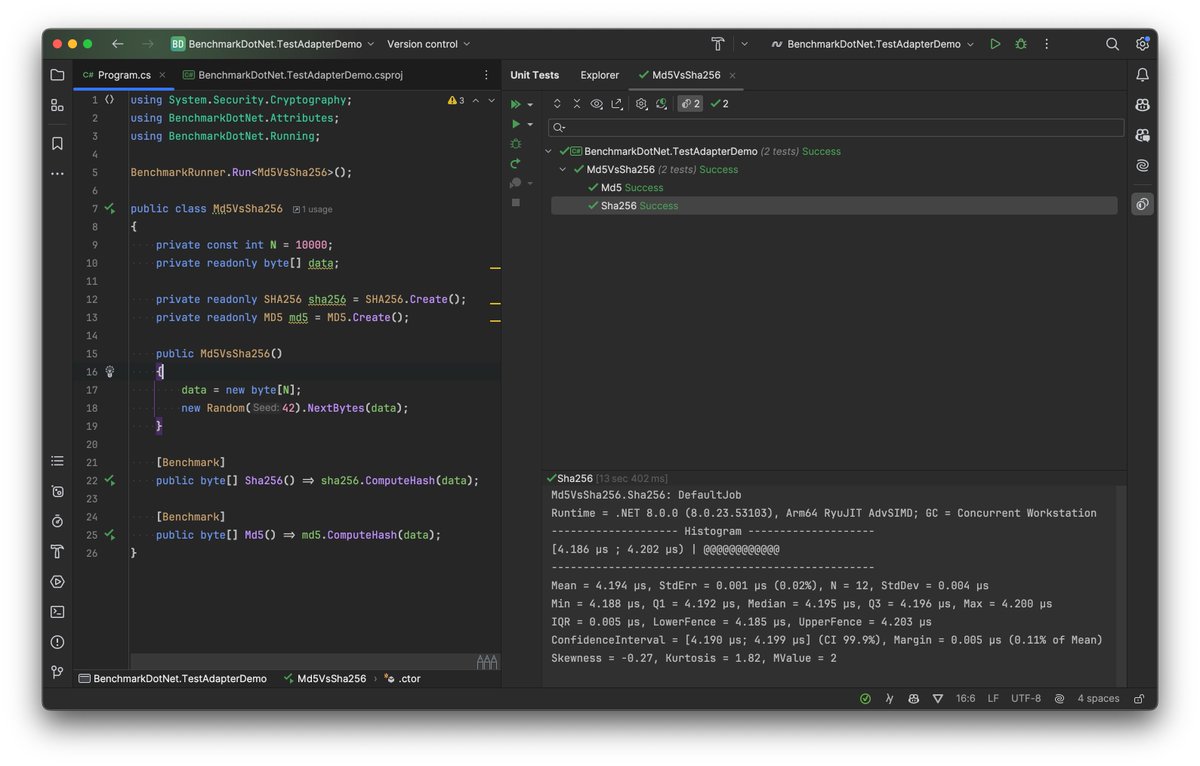1200x766 pixels.
Task: Click caret position 16:6 in status bar
Action: (965, 698)
